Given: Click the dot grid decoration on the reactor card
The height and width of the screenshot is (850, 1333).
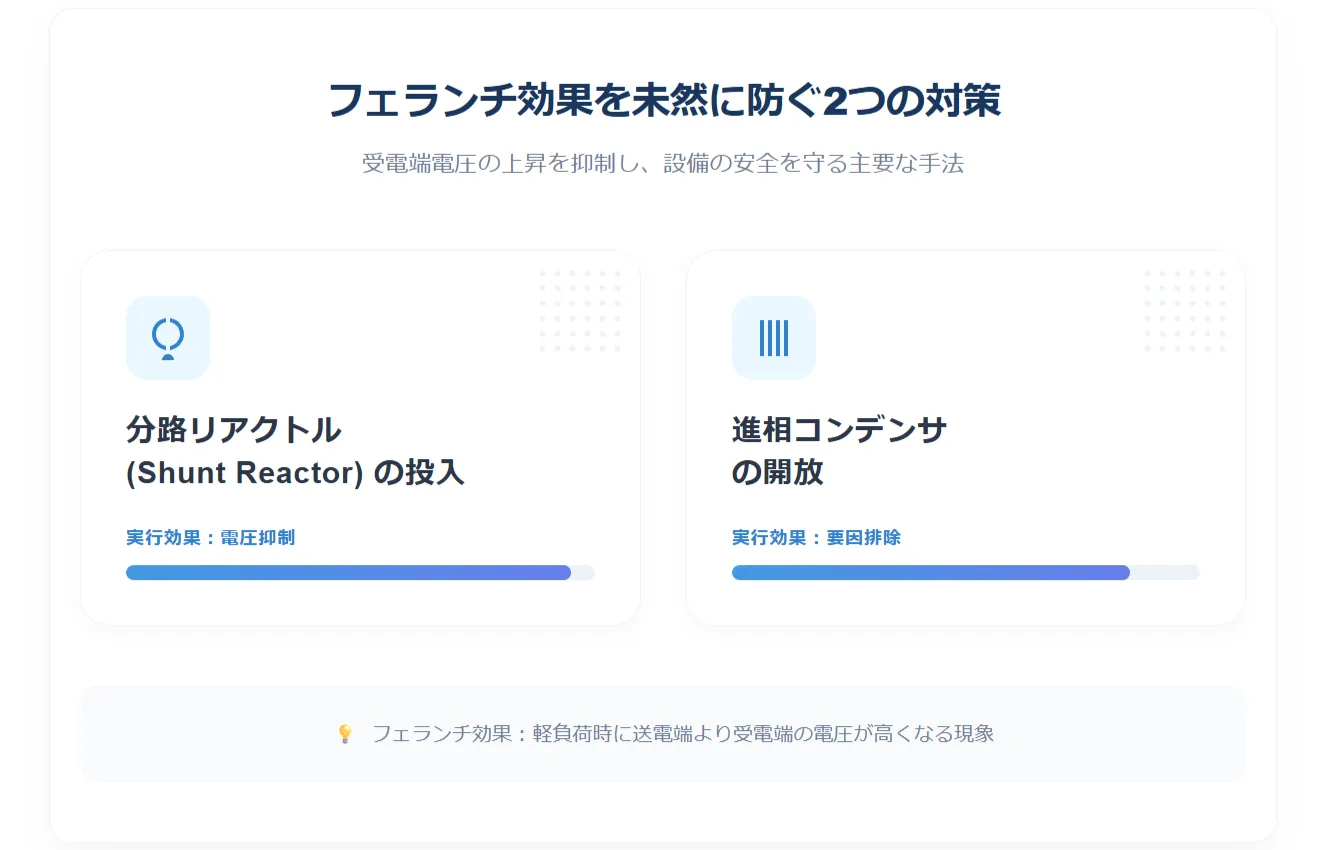Looking at the screenshot, I should pyautogui.click(x=580, y=310).
